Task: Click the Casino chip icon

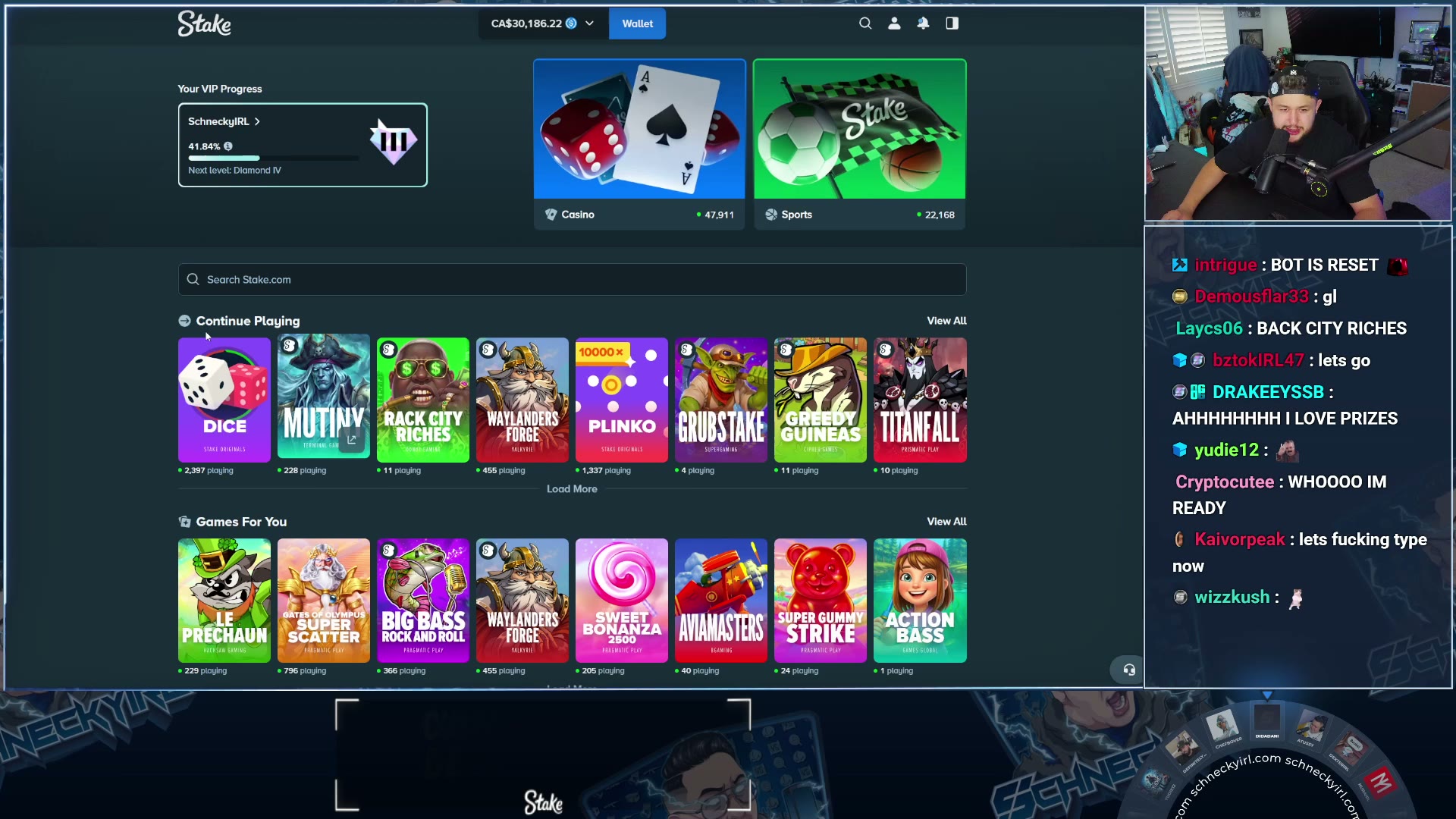Action: [x=551, y=215]
